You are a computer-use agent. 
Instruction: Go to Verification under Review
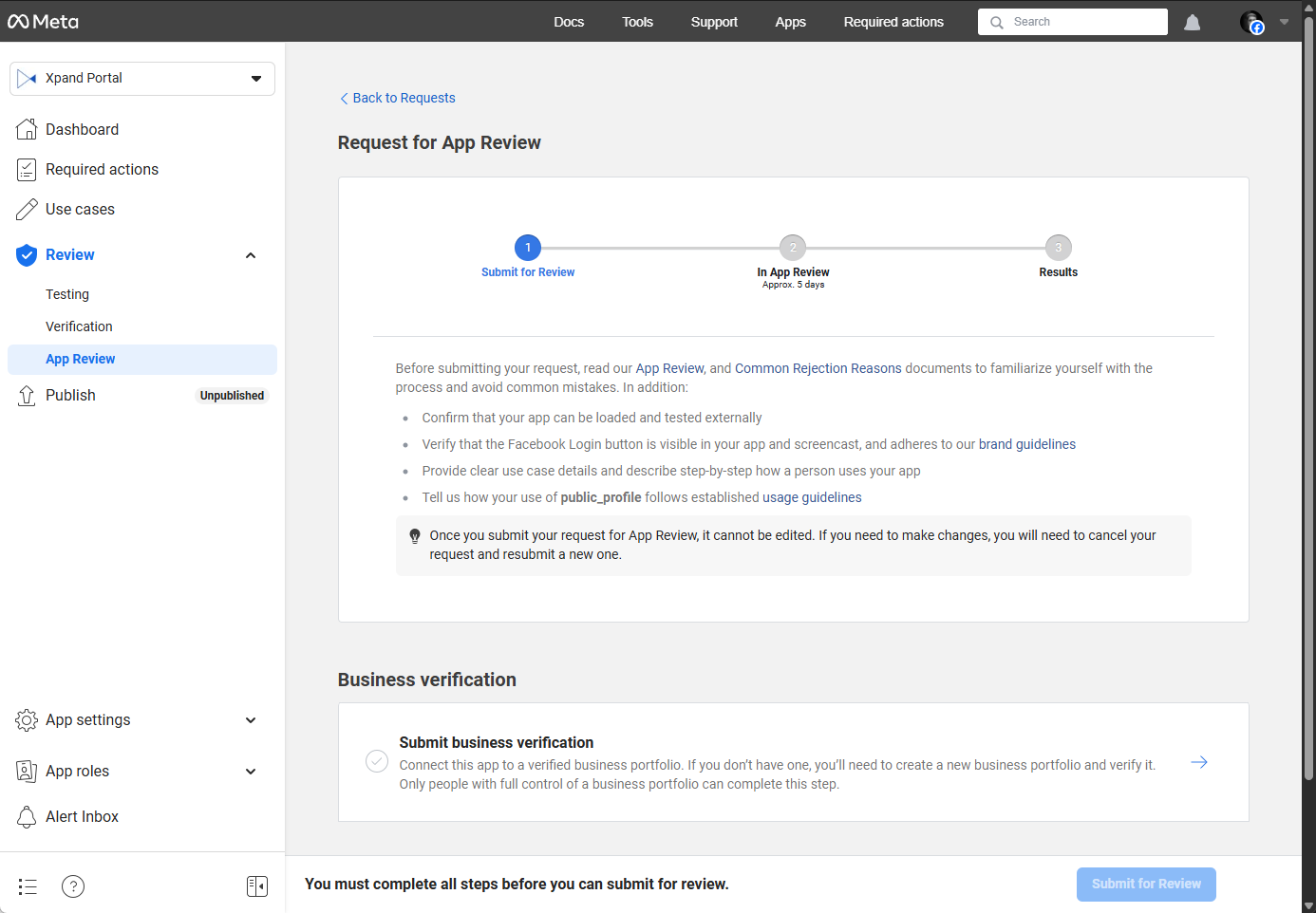coord(79,326)
